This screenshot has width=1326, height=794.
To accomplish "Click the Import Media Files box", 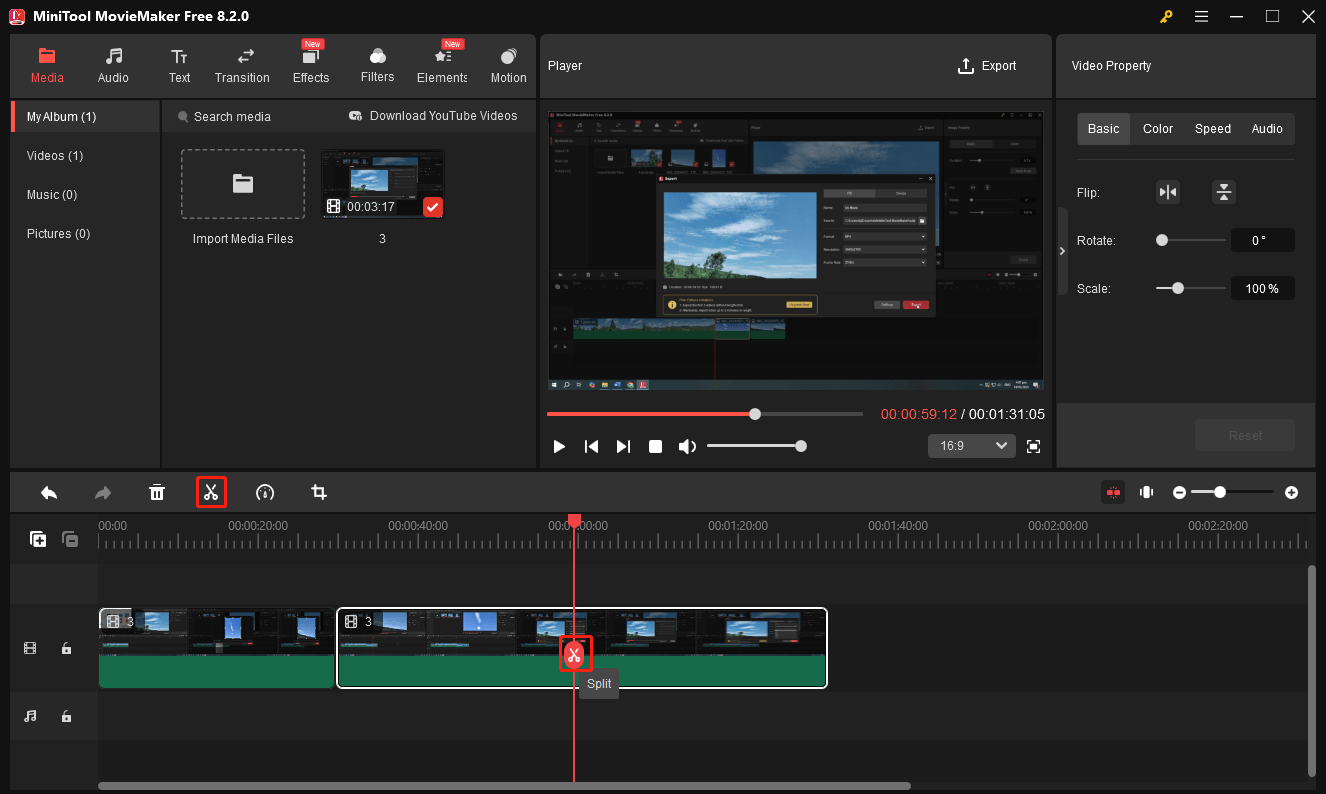I will click(243, 184).
